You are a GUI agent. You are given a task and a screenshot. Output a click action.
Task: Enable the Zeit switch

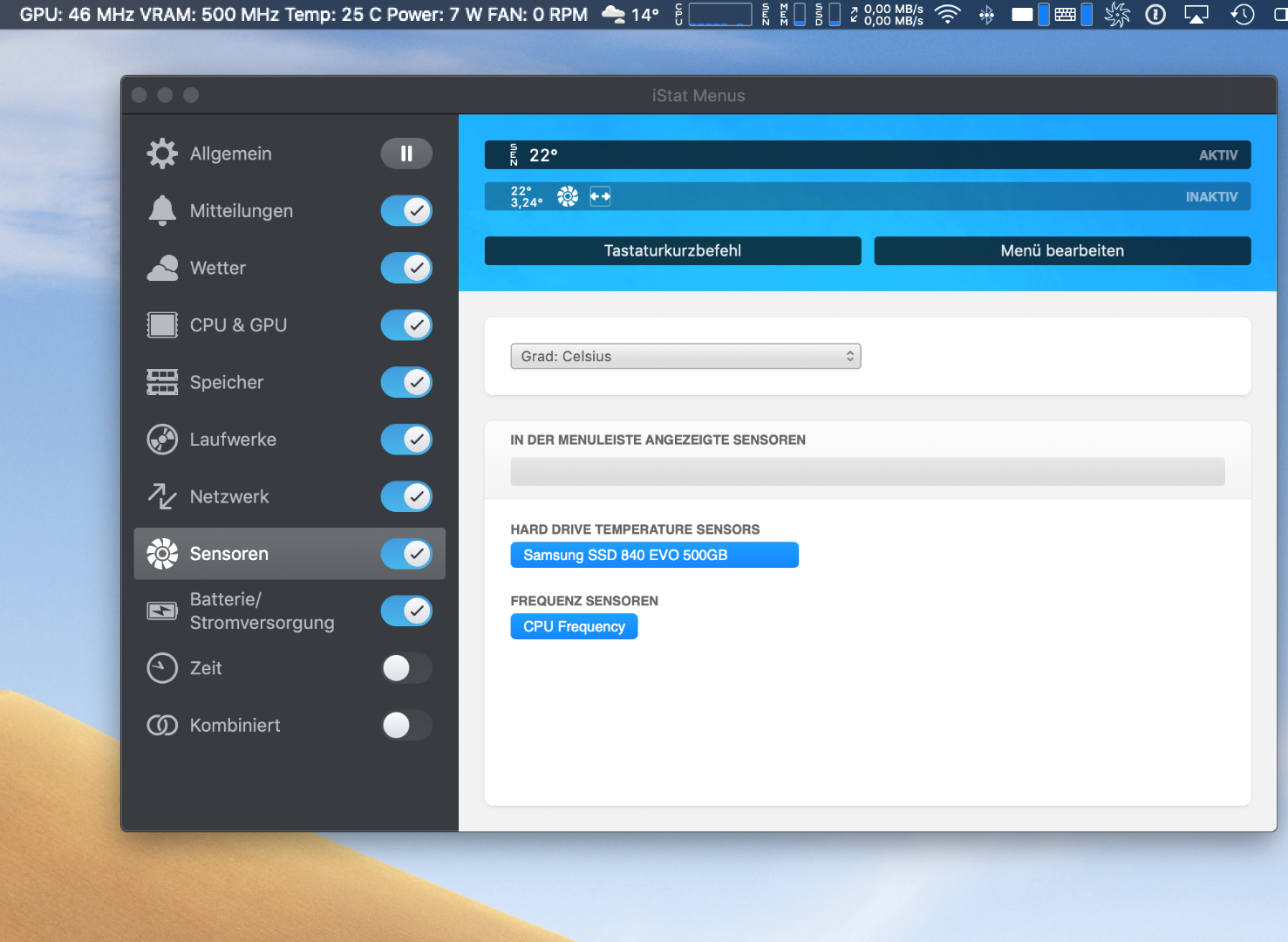pos(406,668)
